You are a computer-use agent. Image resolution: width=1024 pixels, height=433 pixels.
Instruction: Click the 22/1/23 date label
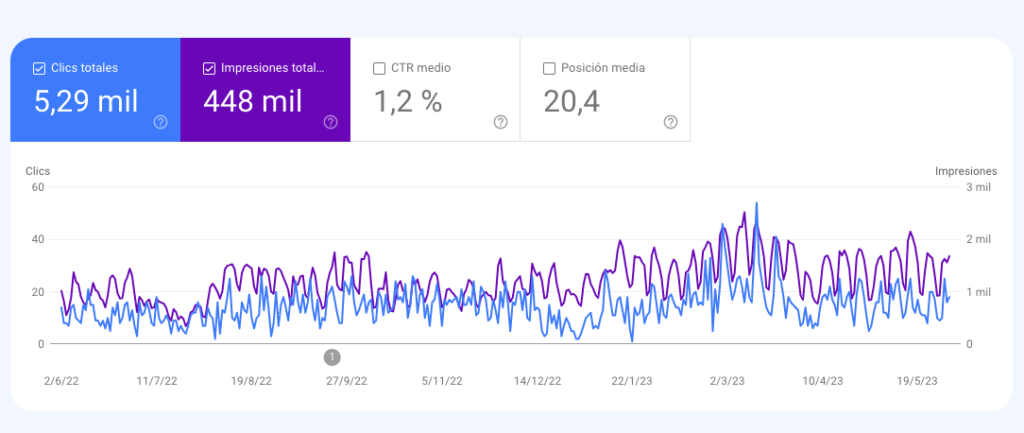[631, 381]
